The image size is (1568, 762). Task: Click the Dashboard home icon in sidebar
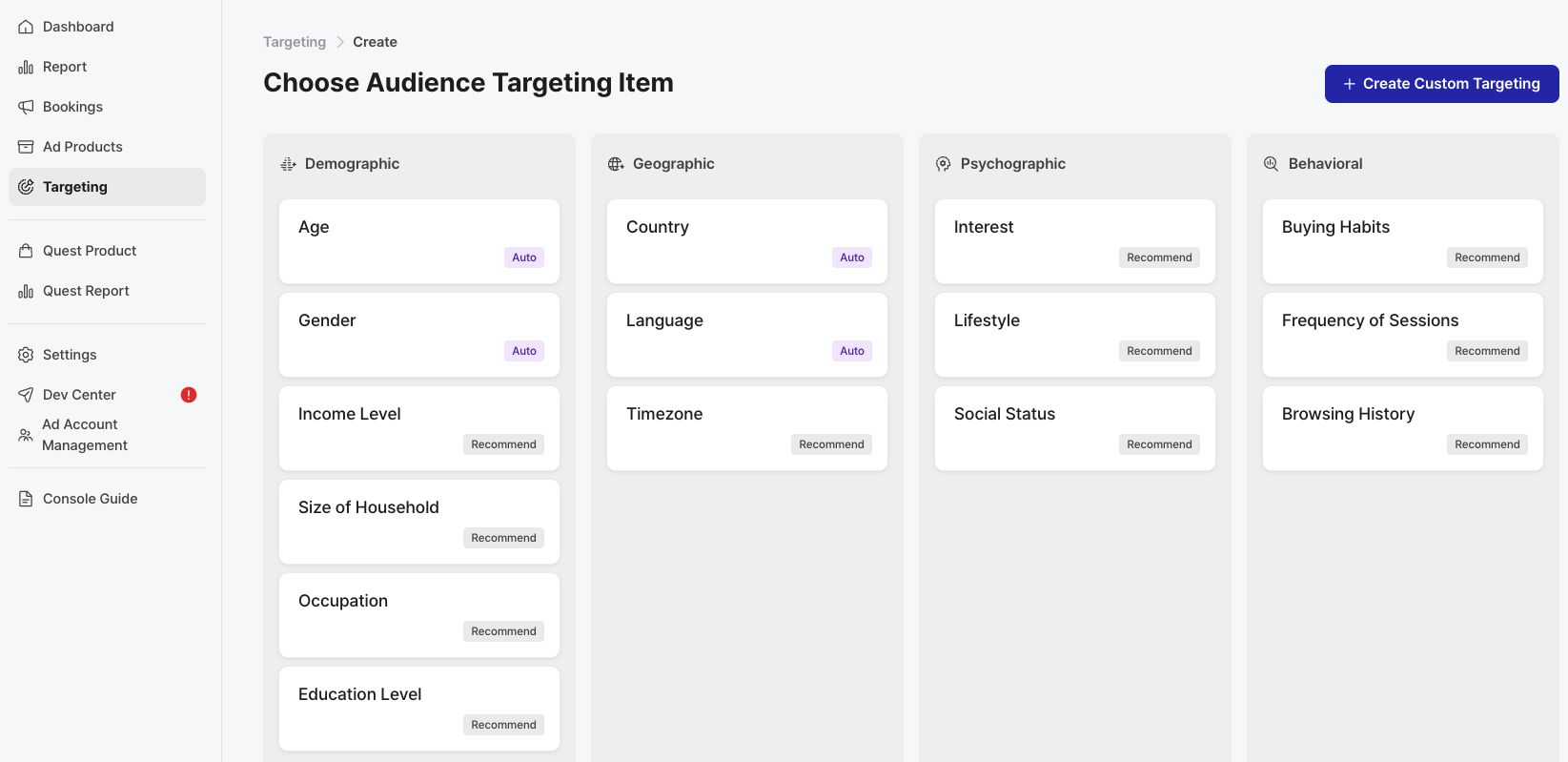click(x=26, y=27)
